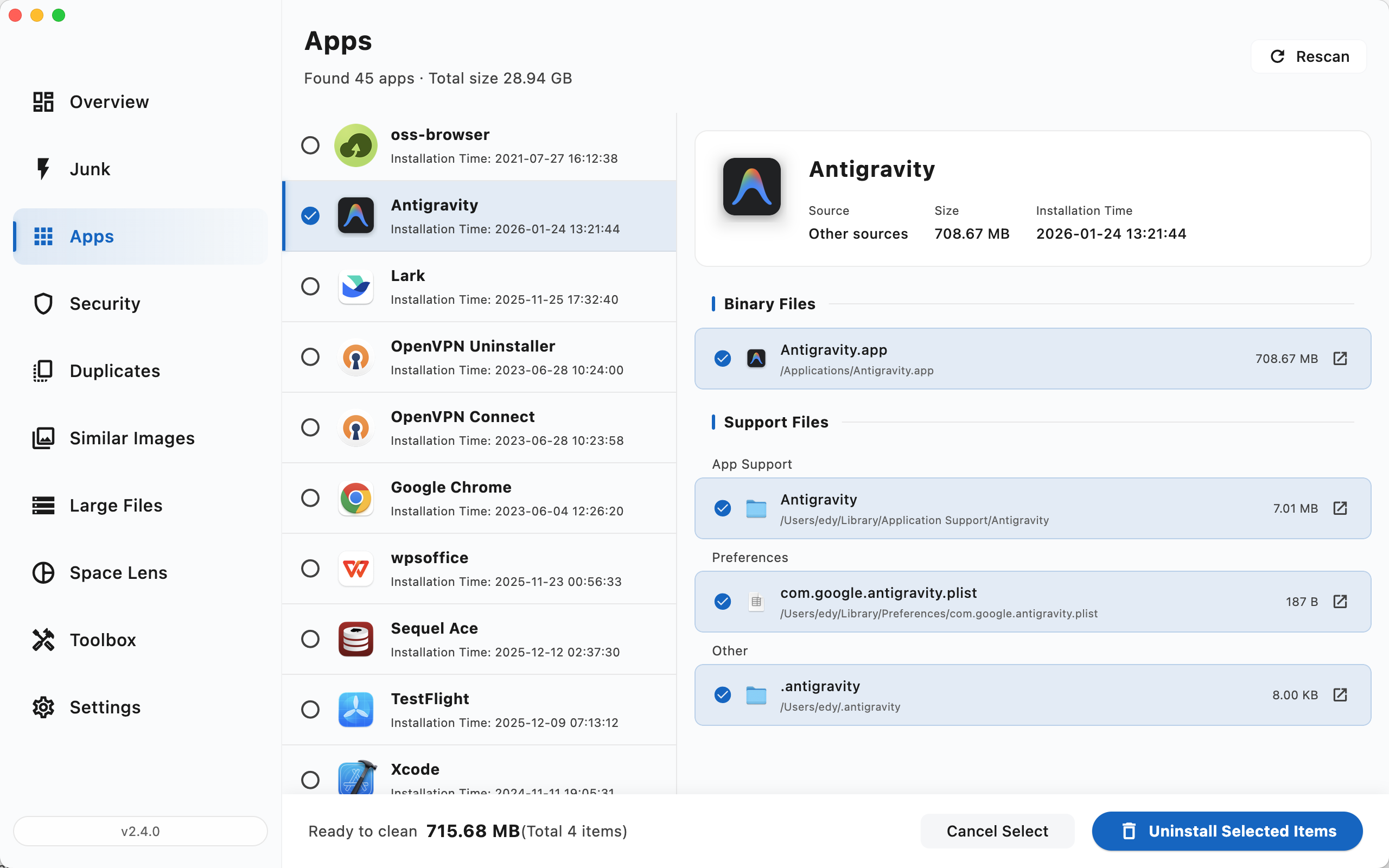Open the com.google.antigravity.plist location icon
This screenshot has width=1389, height=868.
[1340, 602]
